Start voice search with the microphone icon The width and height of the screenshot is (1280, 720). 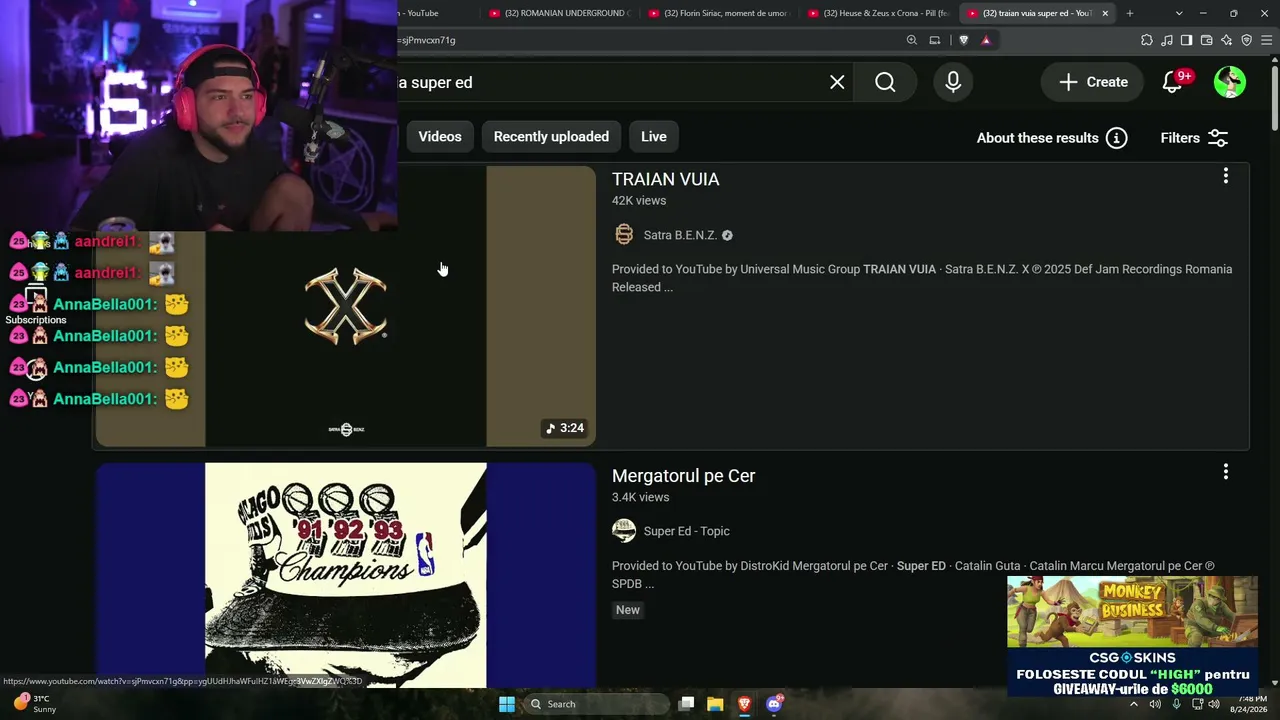(953, 82)
